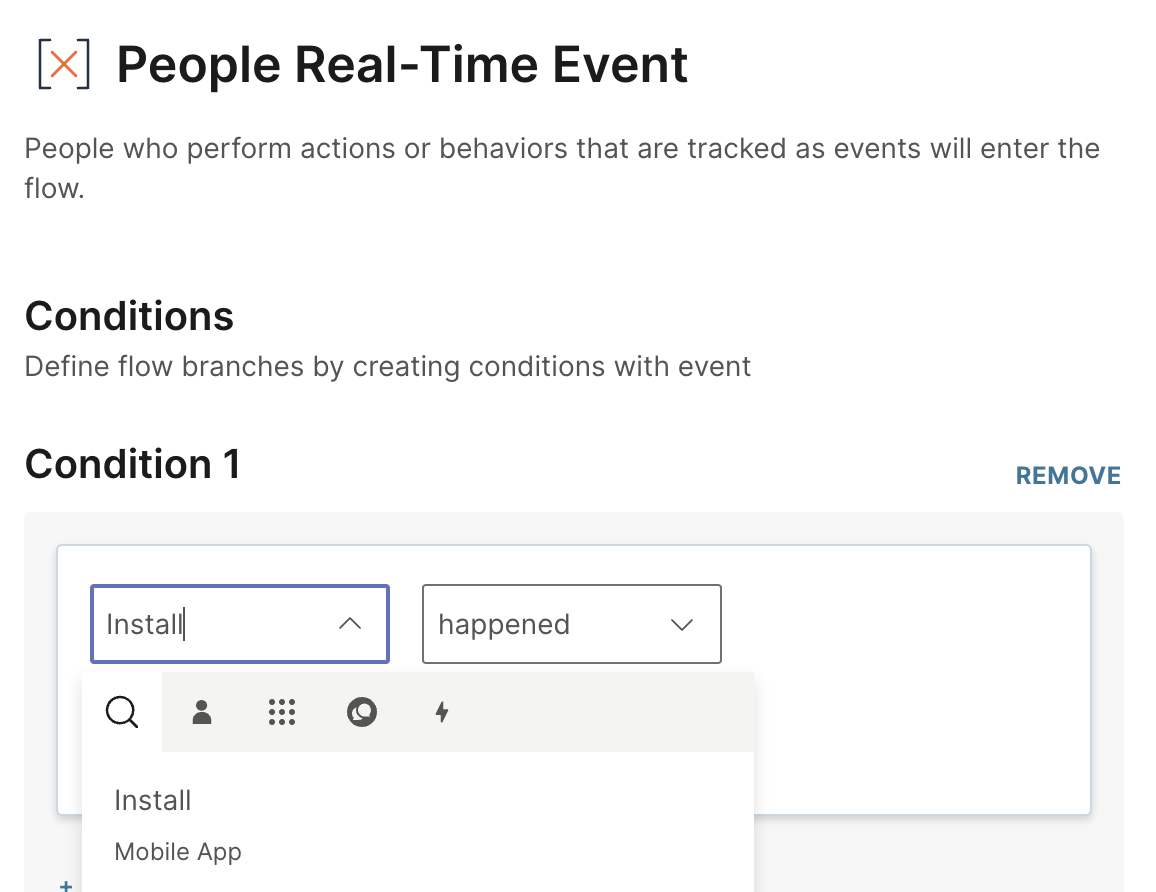Expand the 'happened' dropdown chevron

tap(682, 624)
